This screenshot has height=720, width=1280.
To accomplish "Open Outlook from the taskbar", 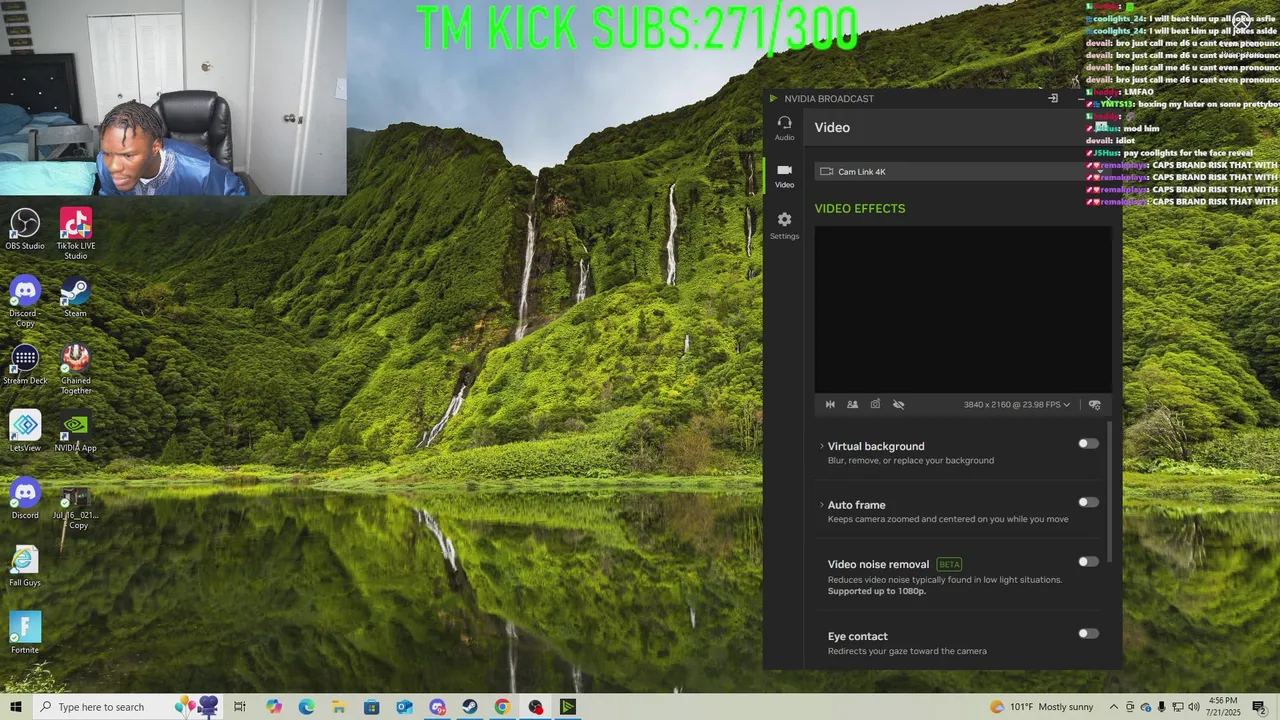I will 404,707.
